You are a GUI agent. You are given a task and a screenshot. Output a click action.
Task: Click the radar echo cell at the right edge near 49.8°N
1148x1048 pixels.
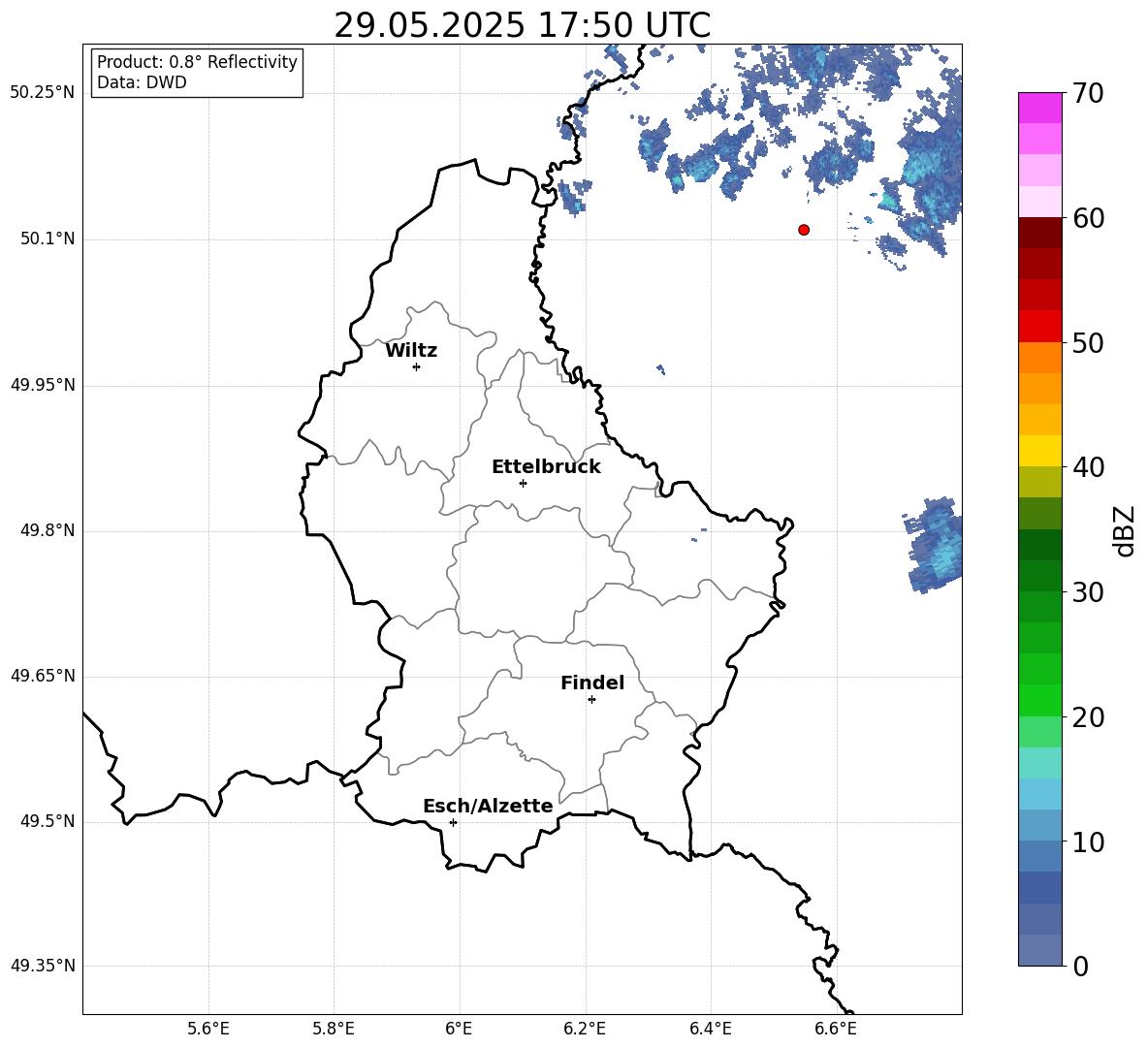[x=934, y=545]
